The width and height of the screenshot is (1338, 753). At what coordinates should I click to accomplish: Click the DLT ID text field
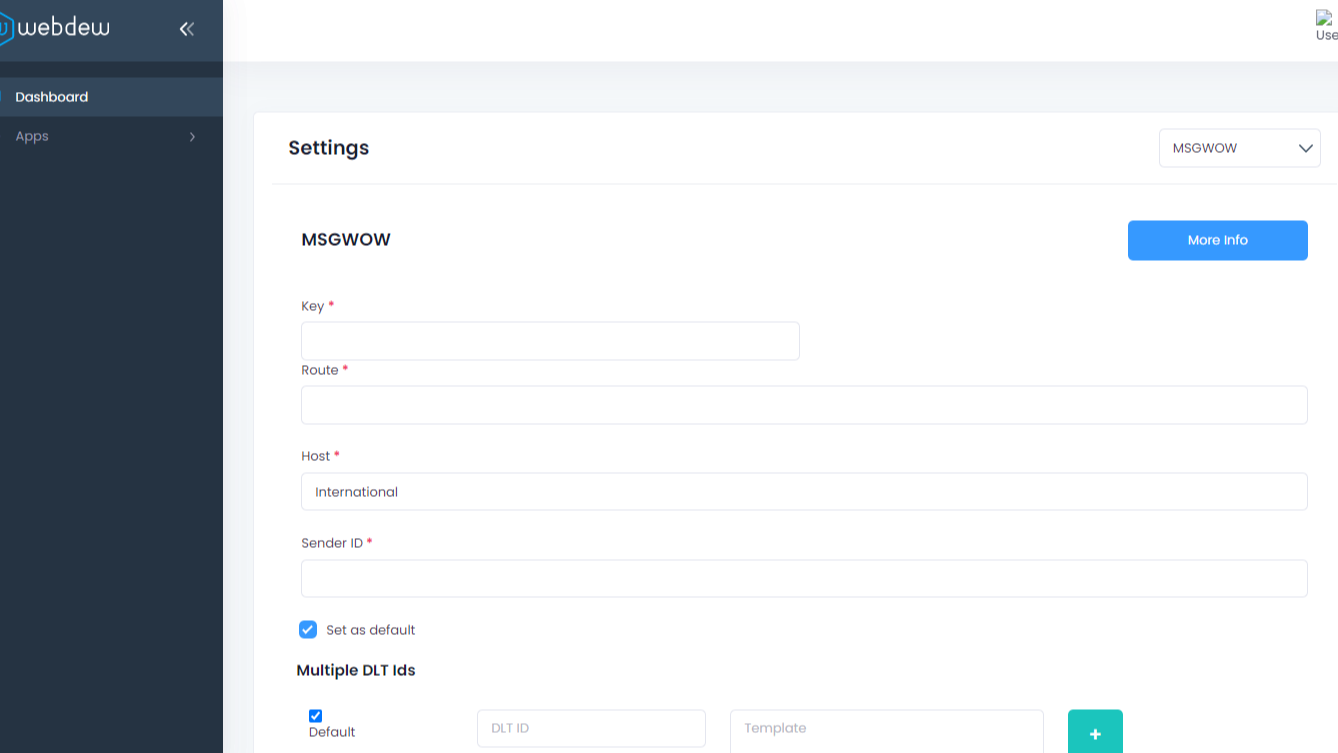[x=591, y=728]
